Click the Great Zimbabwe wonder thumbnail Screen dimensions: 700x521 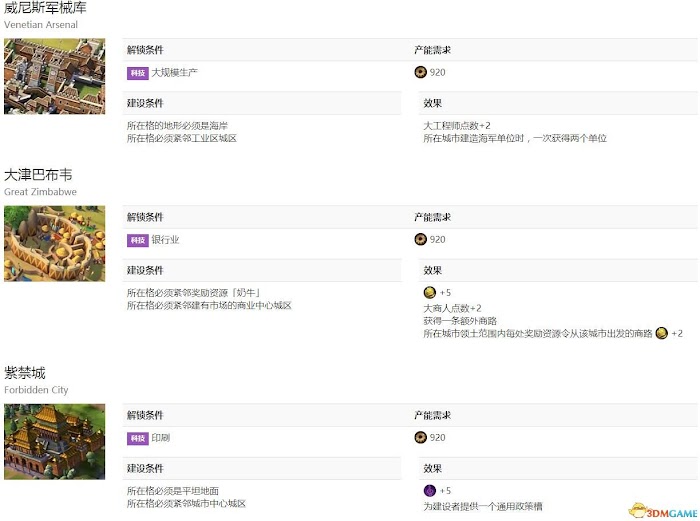54,243
